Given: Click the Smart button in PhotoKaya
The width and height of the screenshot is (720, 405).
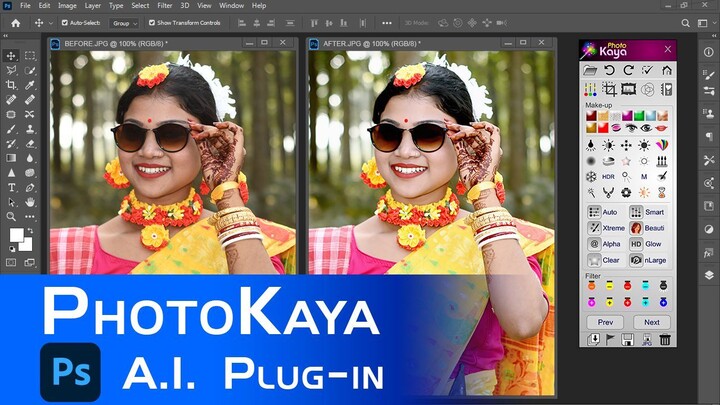Looking at the screenshot, I should [647, 212].
